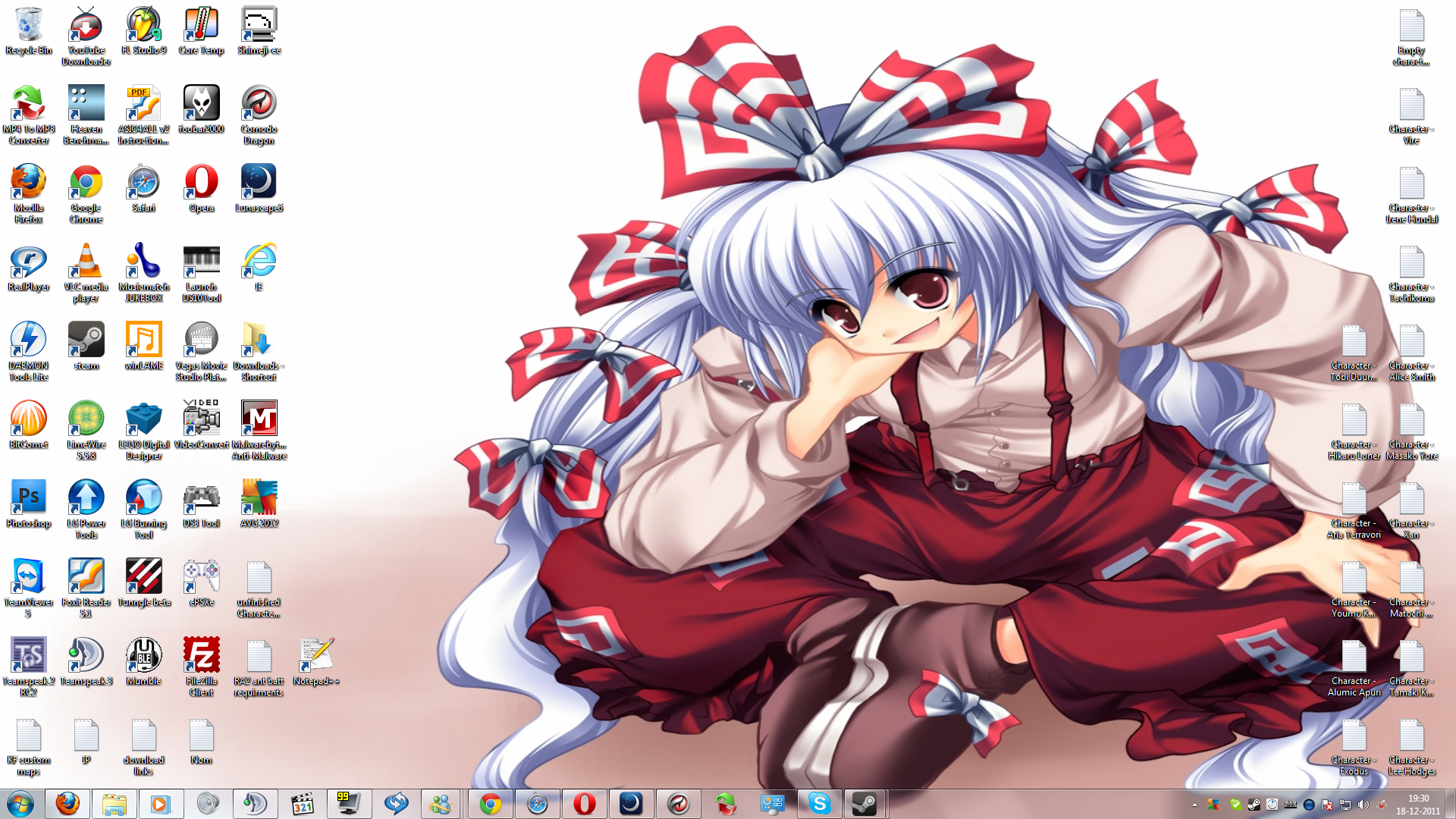The width and height of the screenshot is (1456, 819).
Task: Select the Core Temp desktop icon
Action: 202,31
